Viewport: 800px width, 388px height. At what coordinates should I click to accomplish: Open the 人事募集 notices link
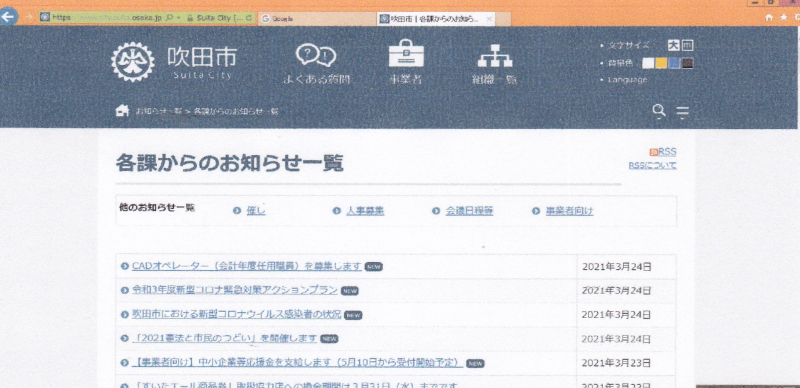tap(365, 211)
